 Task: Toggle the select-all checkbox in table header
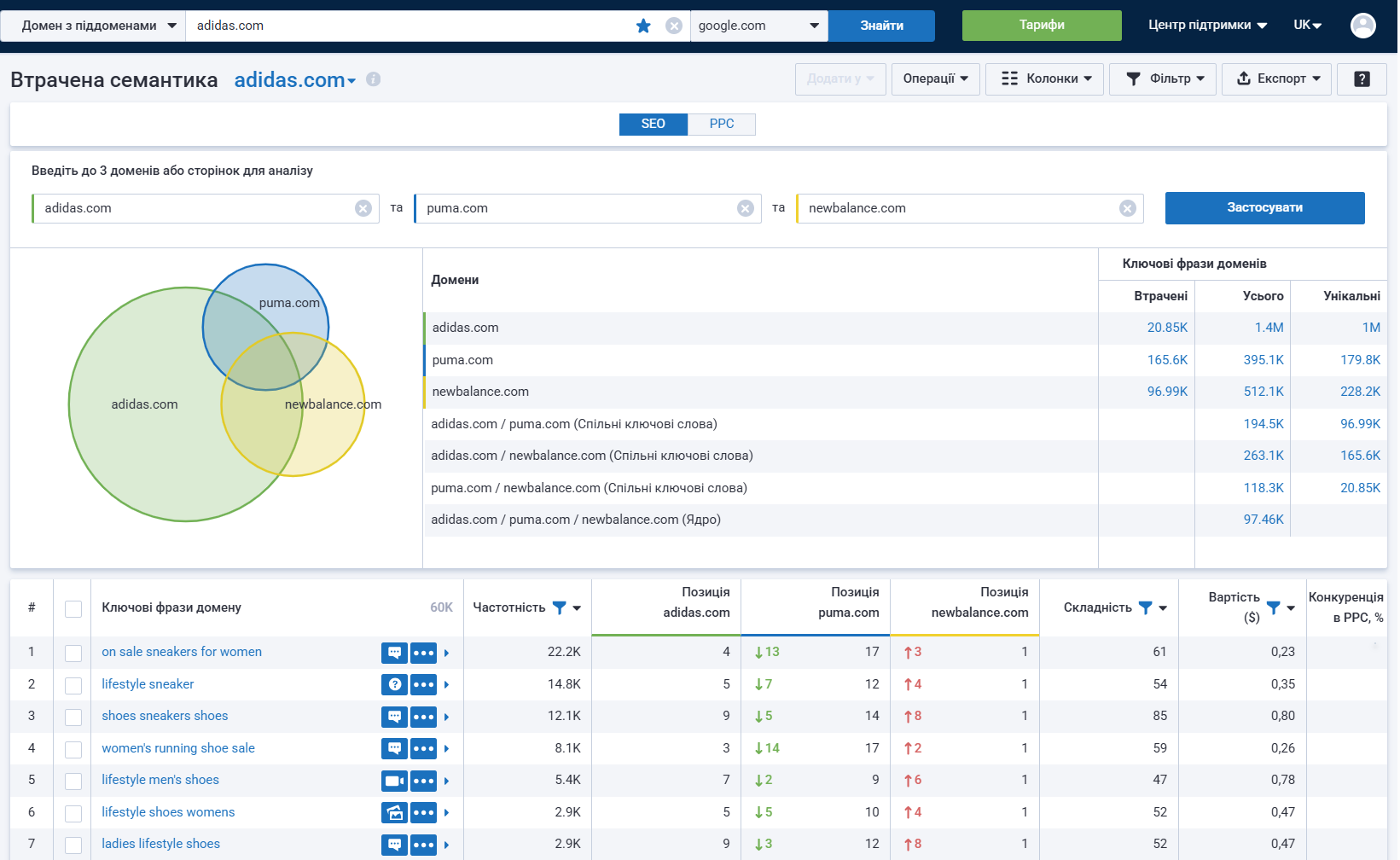tap(73, 608)
